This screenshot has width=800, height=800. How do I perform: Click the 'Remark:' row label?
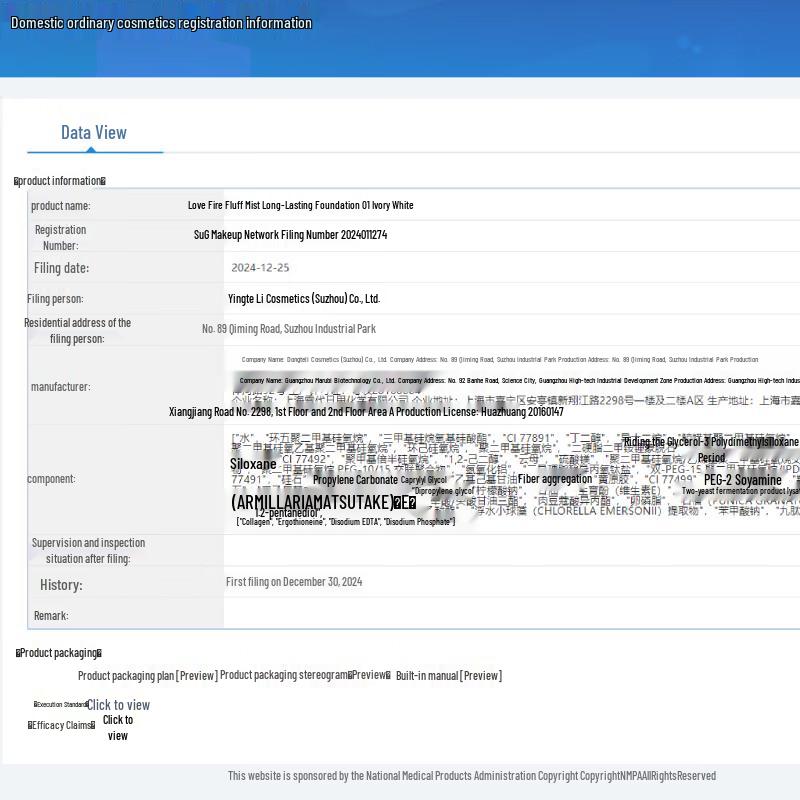tap(51, 616)
